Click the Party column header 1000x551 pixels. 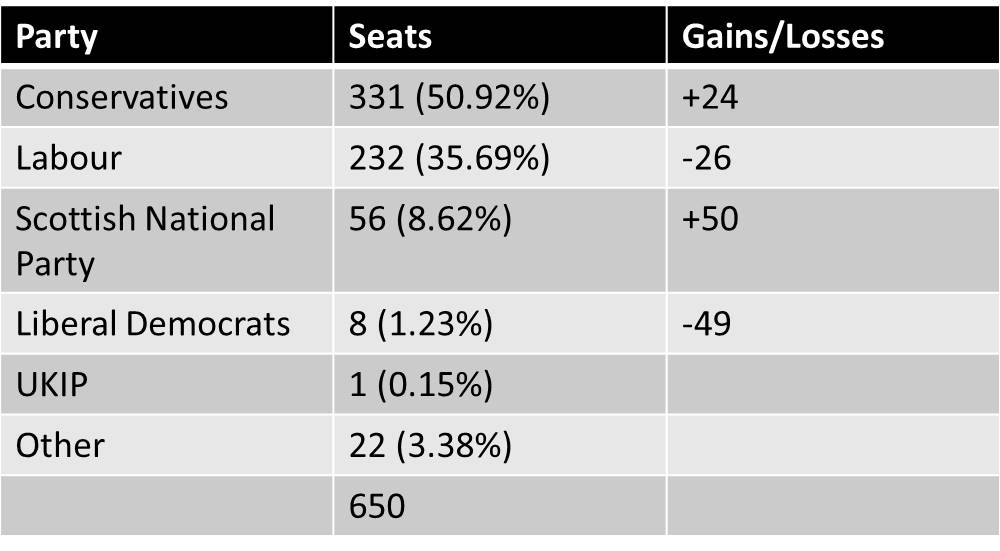[x=58, y=36]
